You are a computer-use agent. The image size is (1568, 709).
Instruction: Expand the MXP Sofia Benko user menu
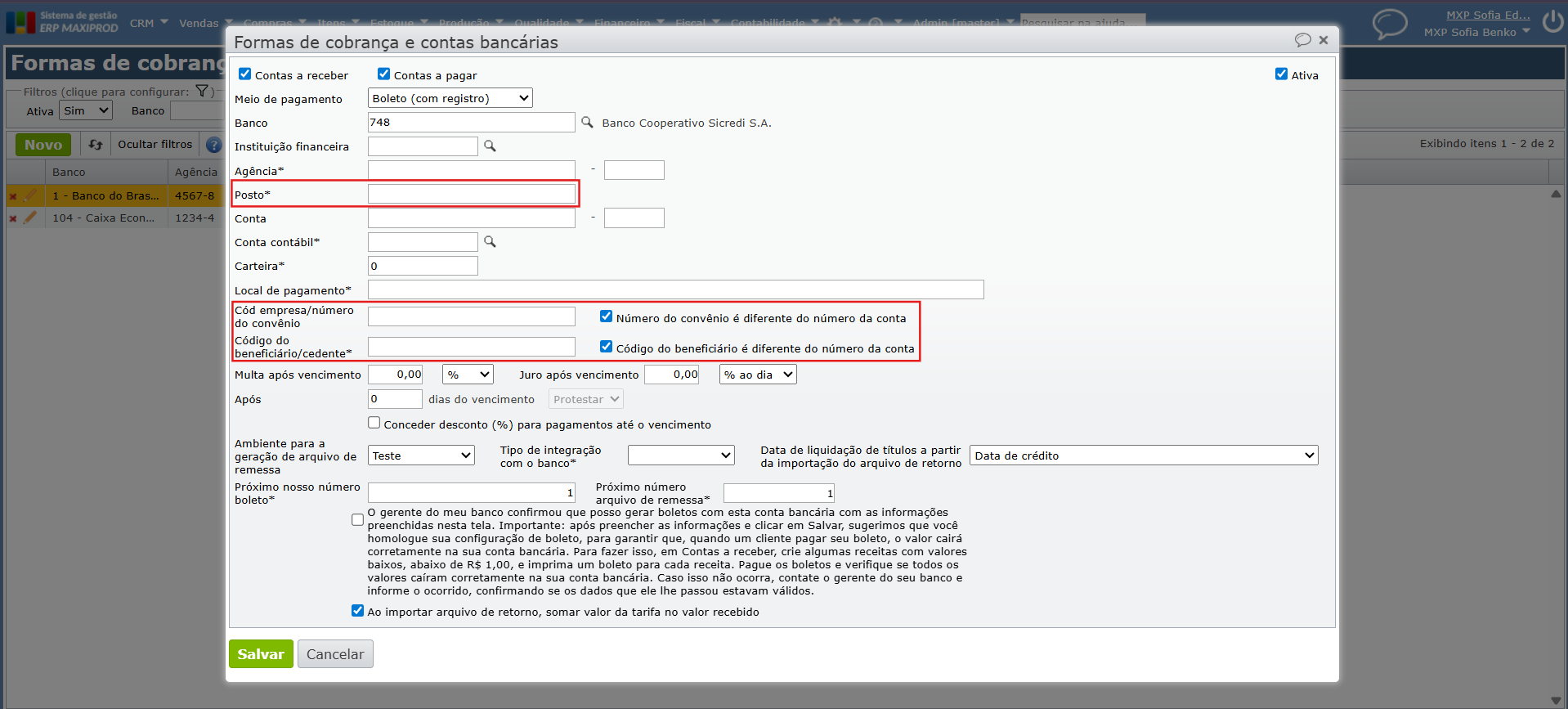[x=1476, y=33]
